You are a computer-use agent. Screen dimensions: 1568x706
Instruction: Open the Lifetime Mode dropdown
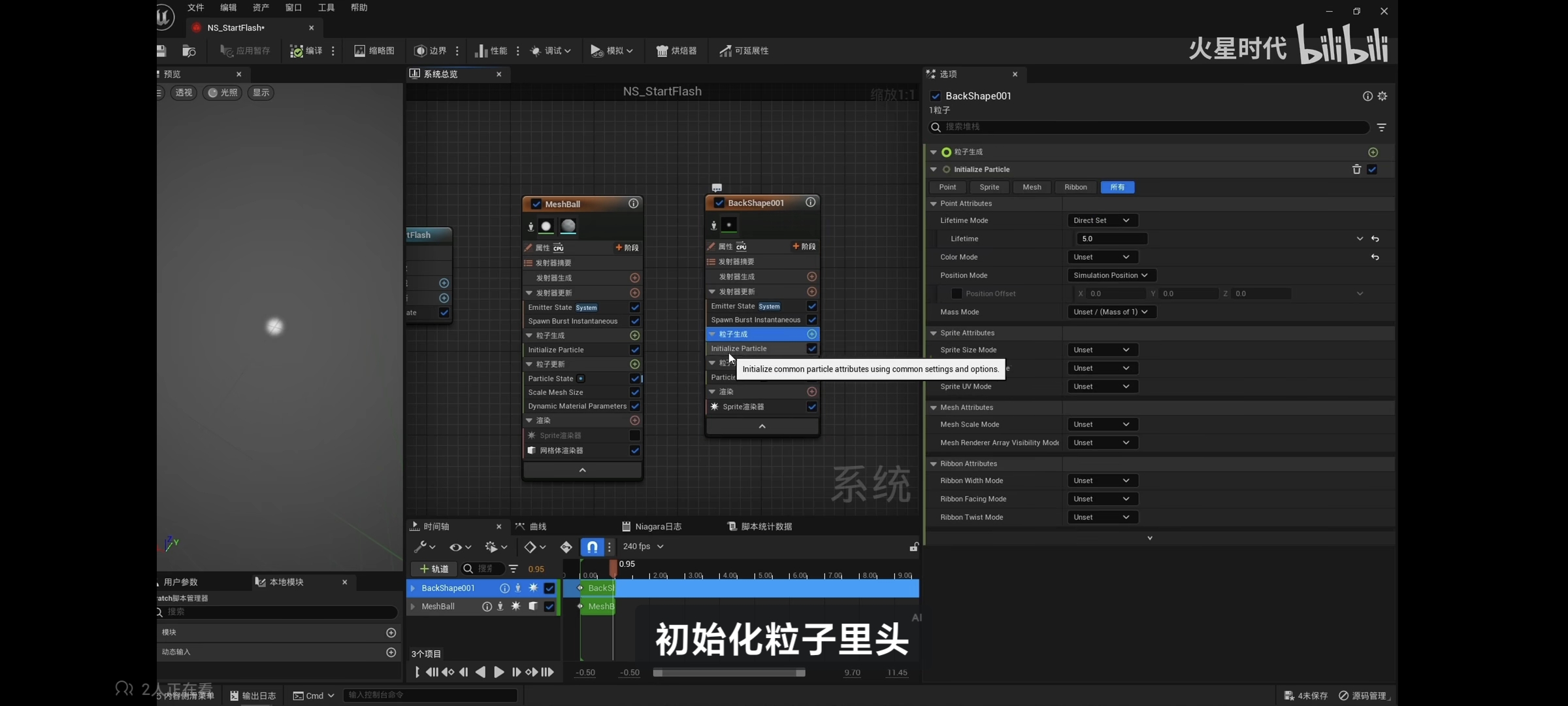[x=1101, y=220]
